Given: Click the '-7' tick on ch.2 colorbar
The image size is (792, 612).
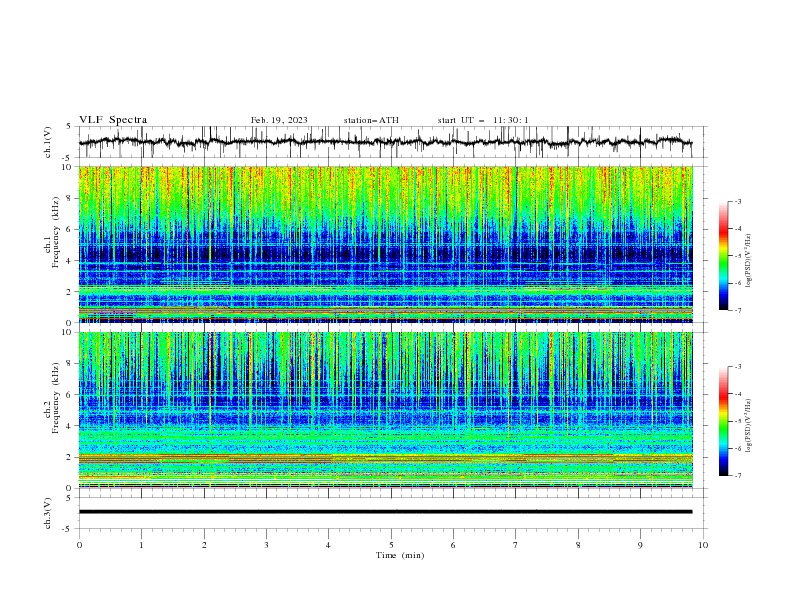Looking at the screenshot, I should [x=737, y=475].
